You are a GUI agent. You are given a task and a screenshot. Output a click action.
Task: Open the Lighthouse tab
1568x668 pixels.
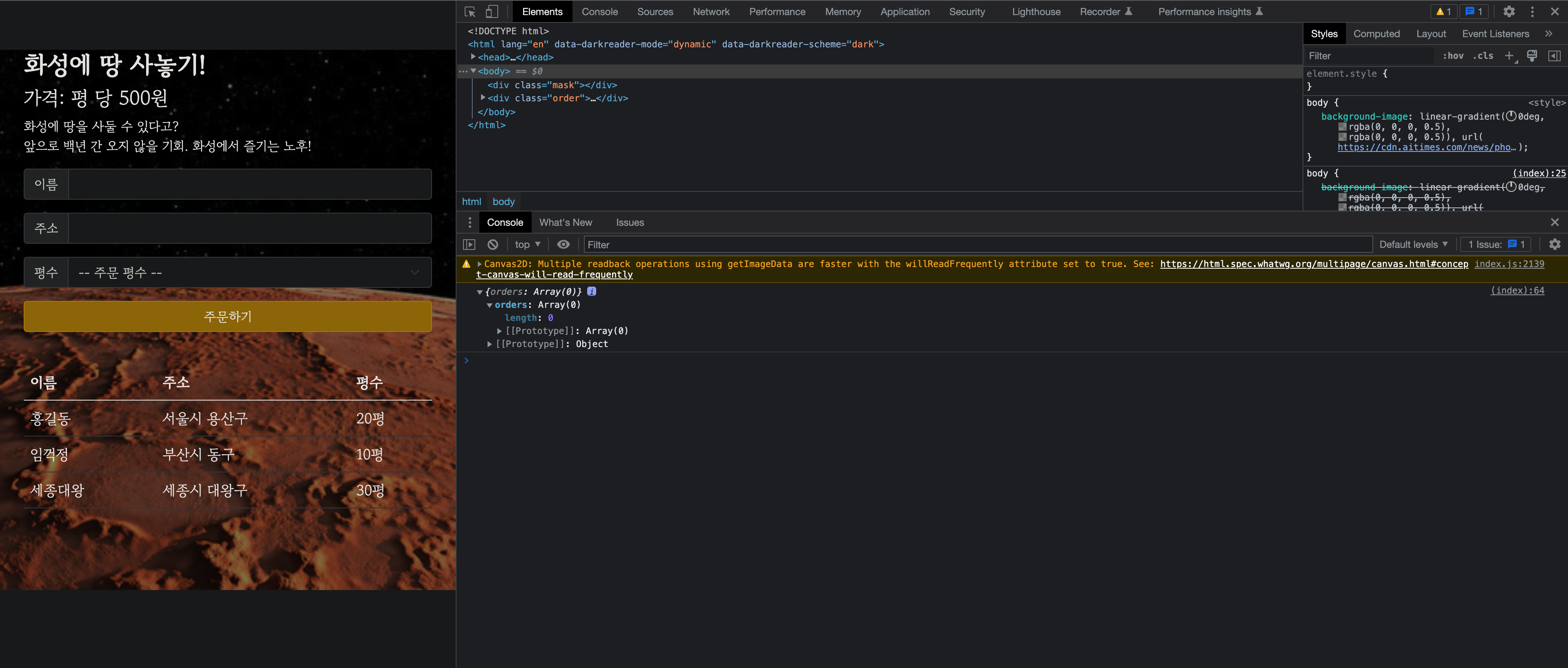coord(1036,11)
